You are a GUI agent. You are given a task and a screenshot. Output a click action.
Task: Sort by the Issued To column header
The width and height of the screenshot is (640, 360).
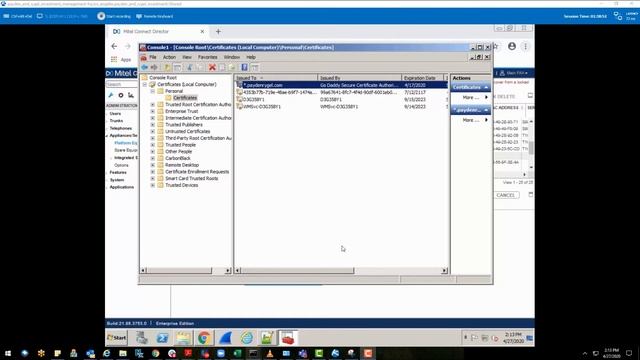(x=276, y=78)
